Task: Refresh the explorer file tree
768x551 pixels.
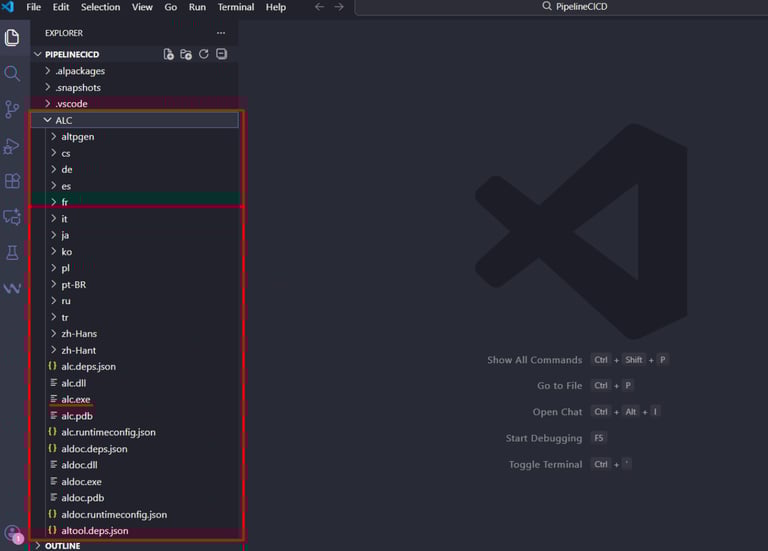Action: [x=204, y=54]
